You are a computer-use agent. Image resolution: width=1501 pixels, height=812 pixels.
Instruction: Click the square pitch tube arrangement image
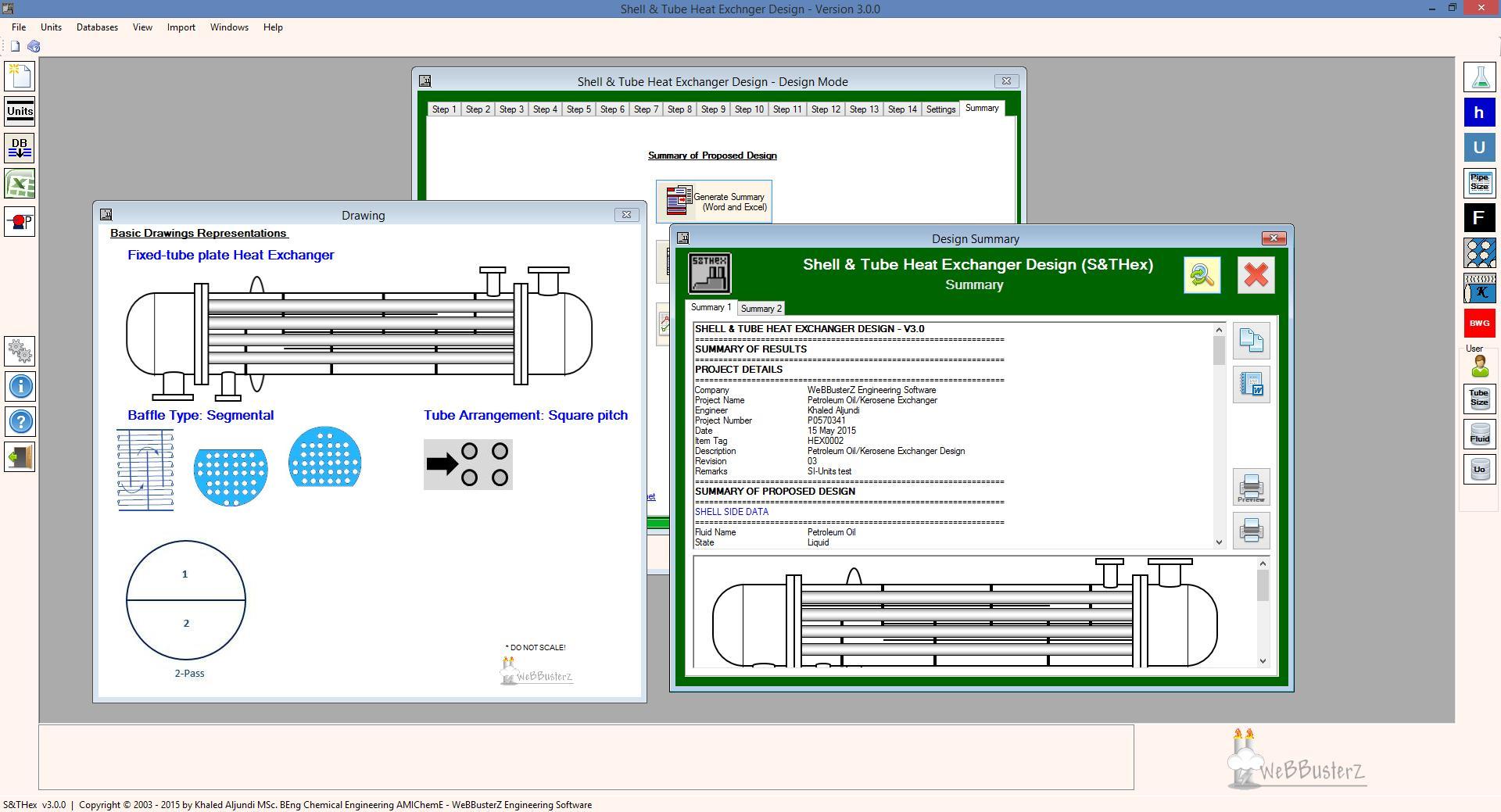(x=468, y=464)
